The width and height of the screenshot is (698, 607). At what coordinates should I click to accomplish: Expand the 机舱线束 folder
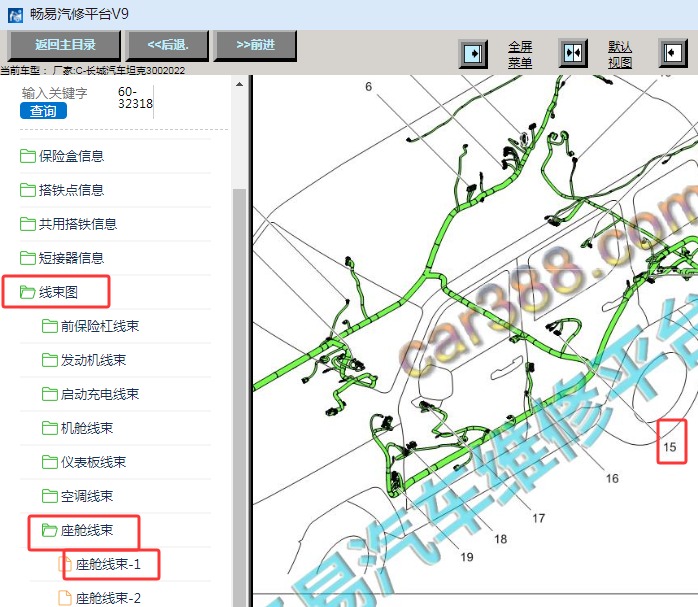[87, 428]
